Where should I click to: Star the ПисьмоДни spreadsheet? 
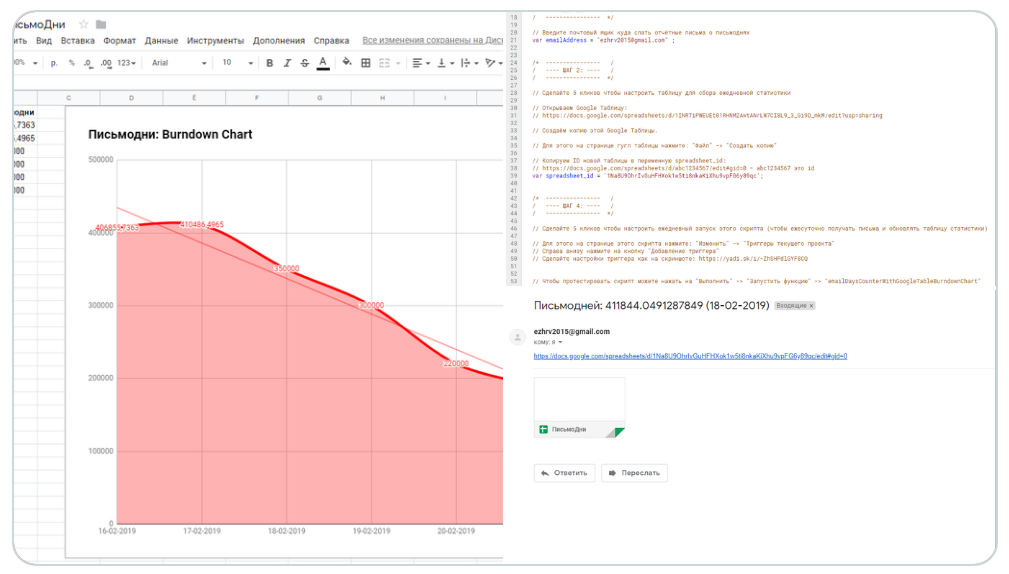pyautogui.click(x=84, y=24)
